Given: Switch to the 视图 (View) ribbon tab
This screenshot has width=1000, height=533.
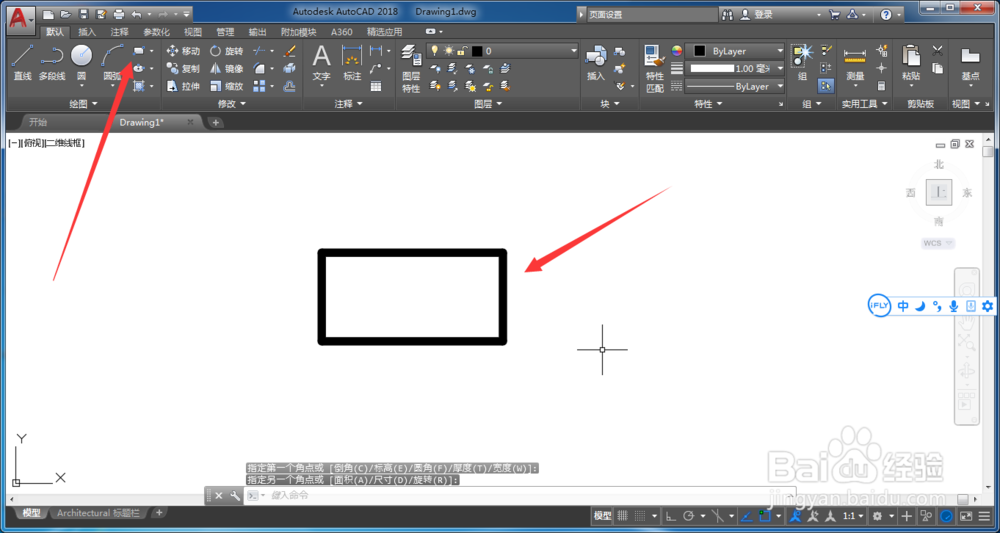Looking at the screenshot, I should 193,32.
